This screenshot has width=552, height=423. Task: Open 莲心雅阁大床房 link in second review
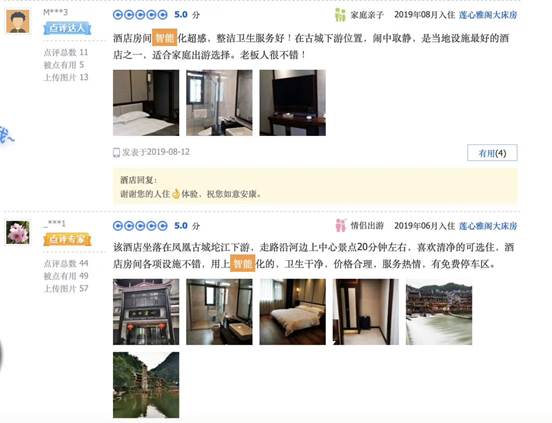pos(488,226)
